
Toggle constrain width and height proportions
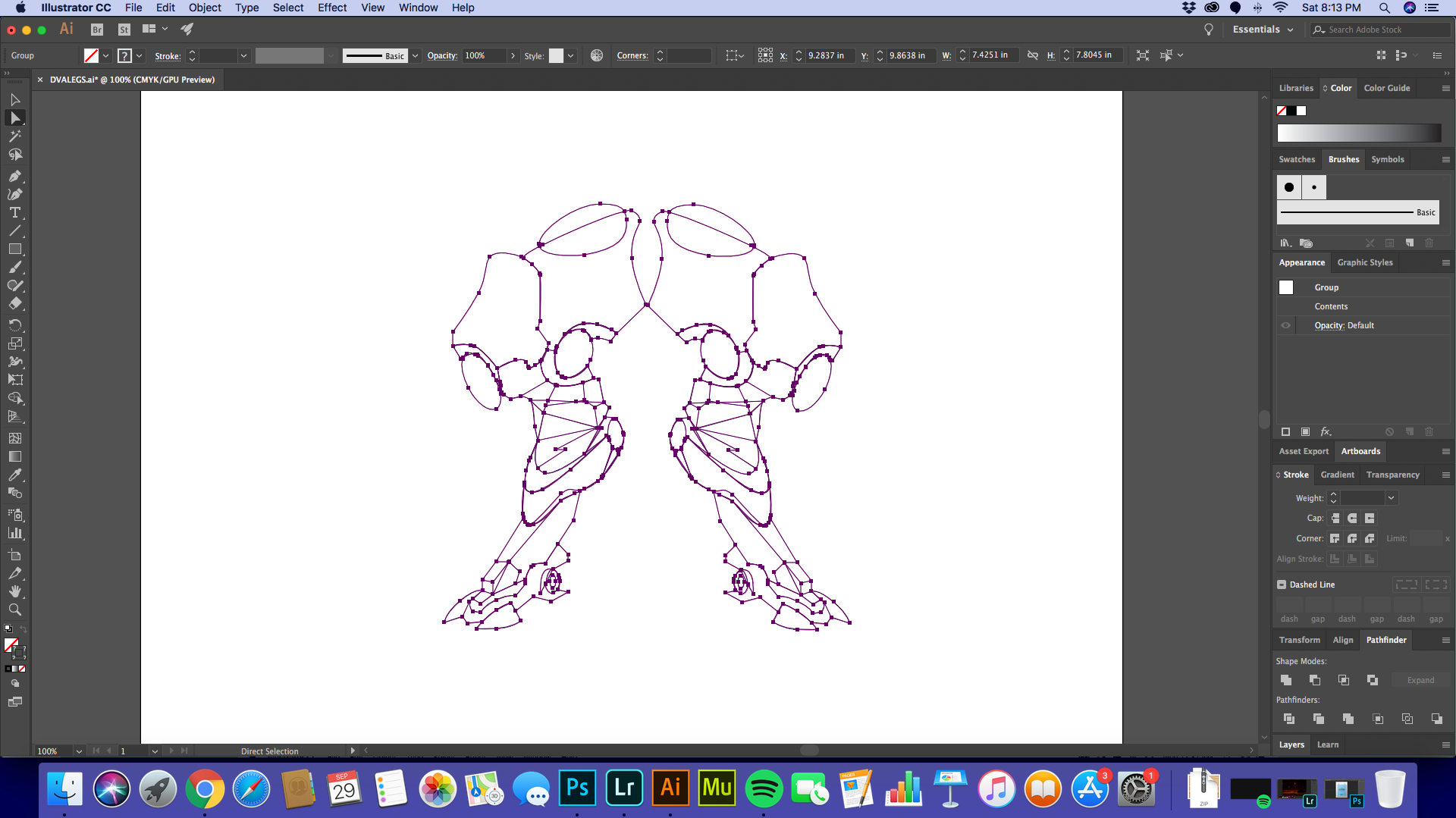(x=1032, y=55)
